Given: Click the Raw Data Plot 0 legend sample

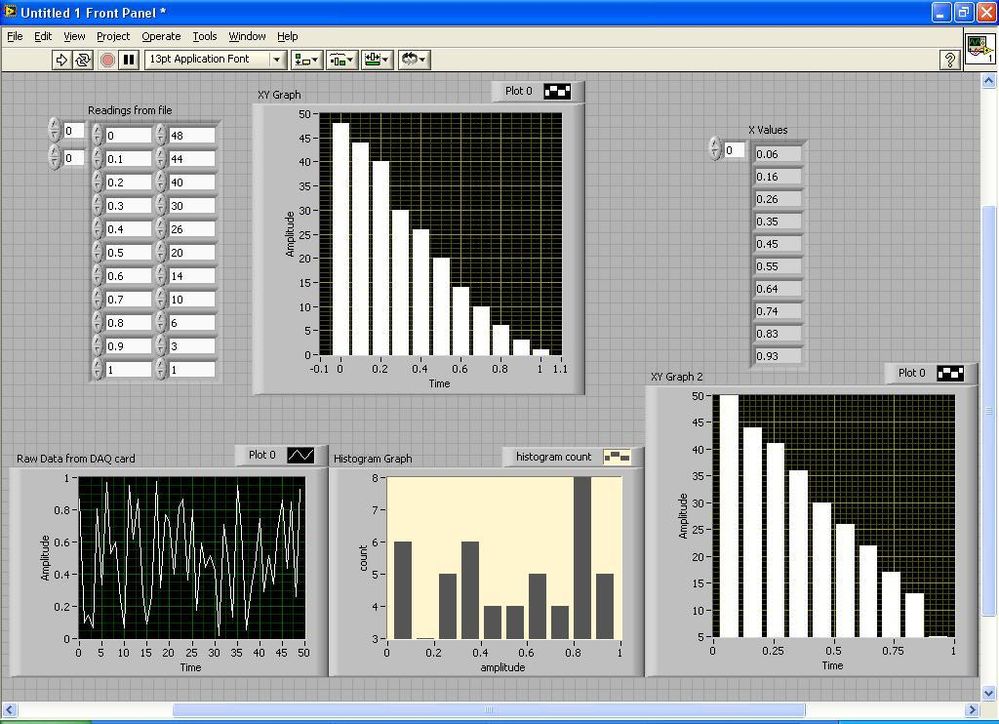Looking at the screenshot, I should [x=300, y=455].
